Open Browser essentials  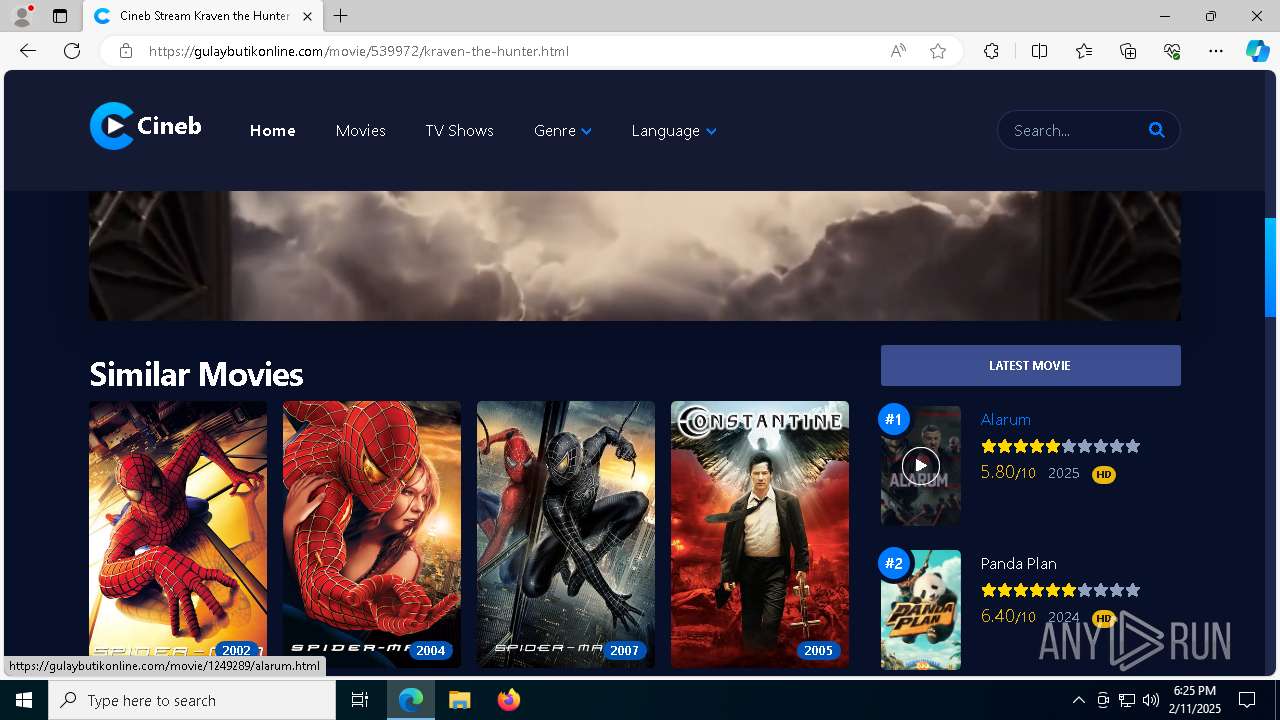pos(1172,51)
